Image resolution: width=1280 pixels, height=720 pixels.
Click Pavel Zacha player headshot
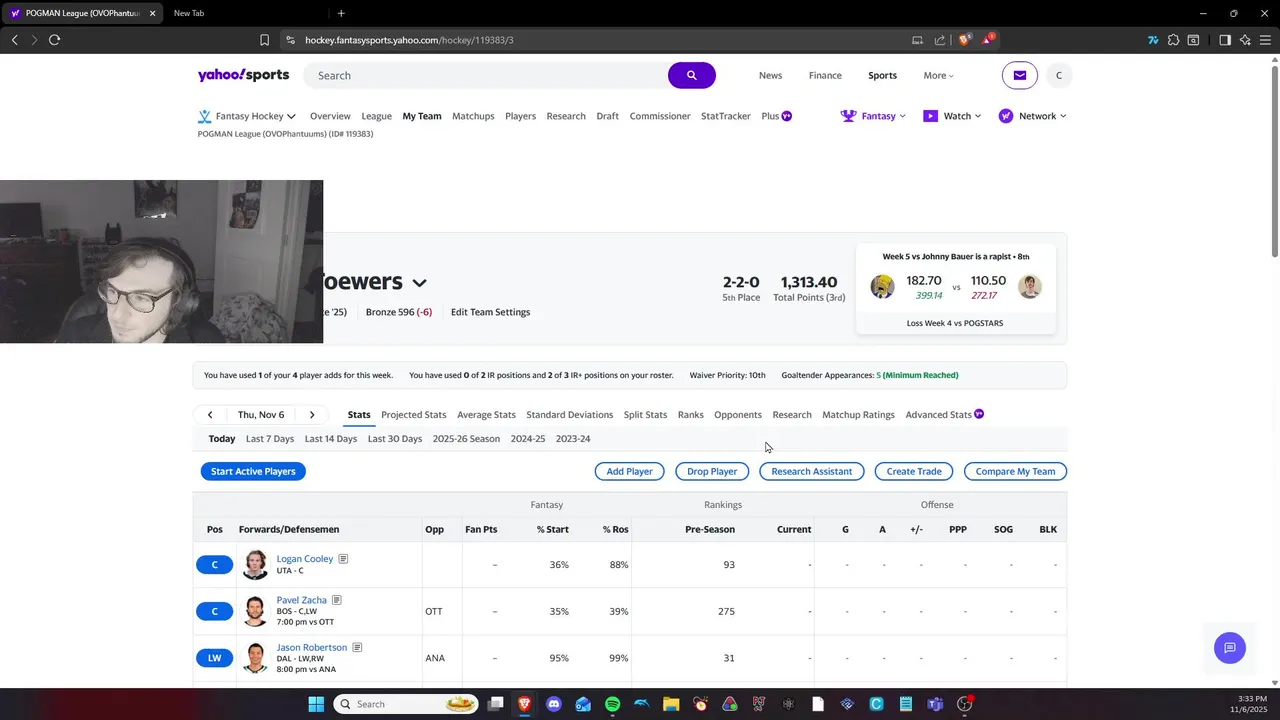coord(255,611)
